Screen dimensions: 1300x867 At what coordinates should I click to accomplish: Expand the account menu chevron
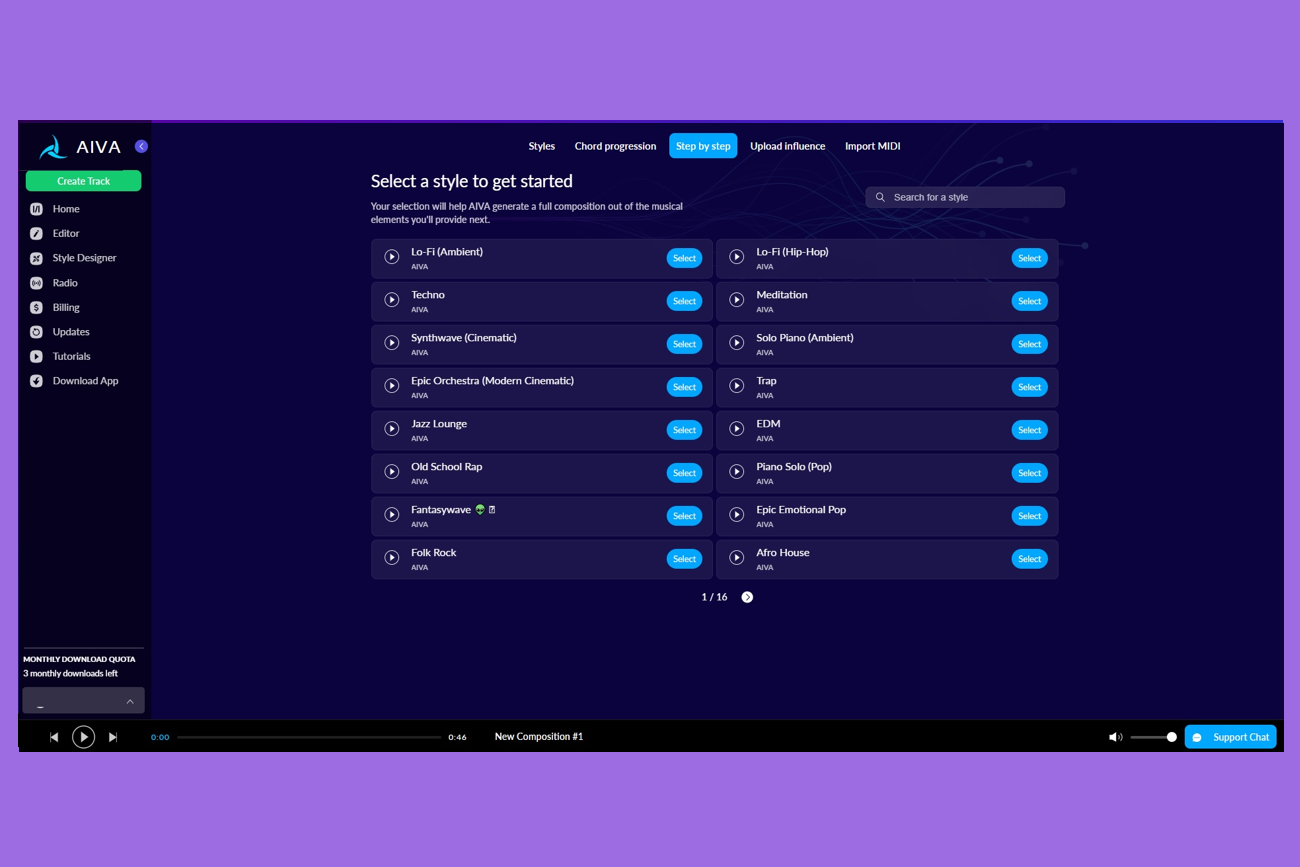pos(130,701)
